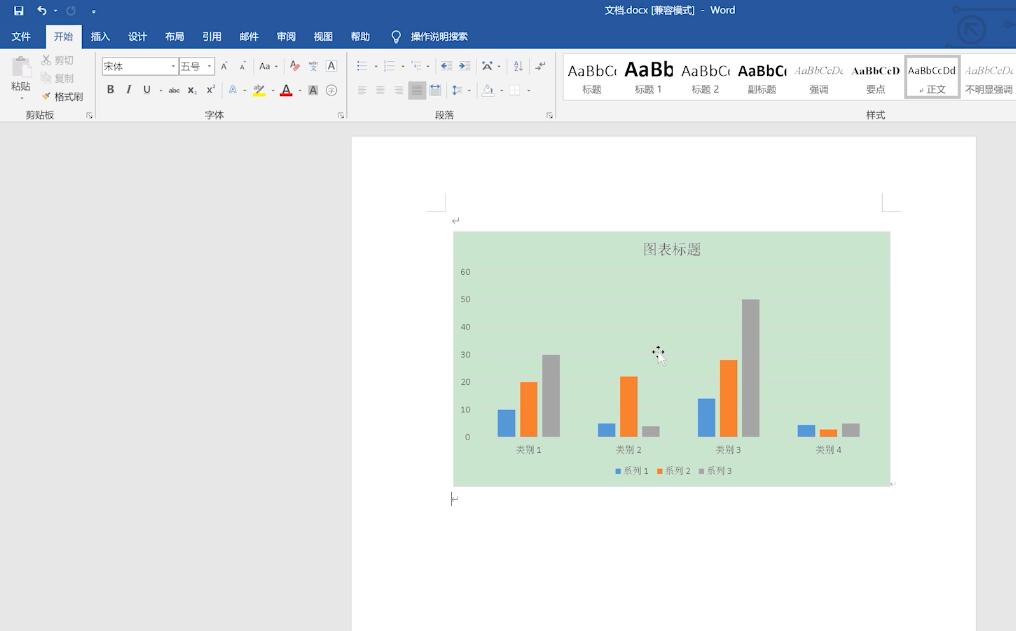1016x631 pixels.
Task: Click the lightbulb Tell Me icon
Action: (x=396, y=37)
